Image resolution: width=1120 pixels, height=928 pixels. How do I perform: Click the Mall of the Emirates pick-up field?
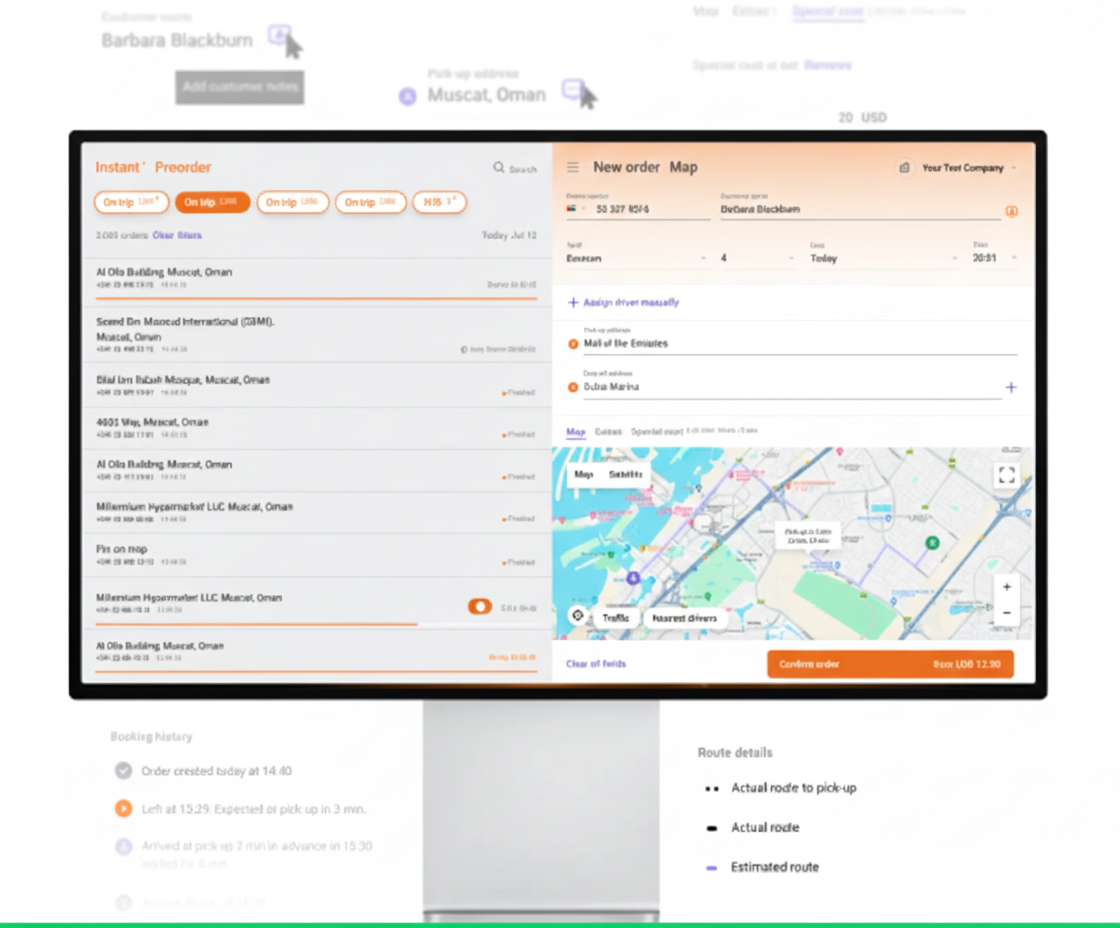coord(790,343)
